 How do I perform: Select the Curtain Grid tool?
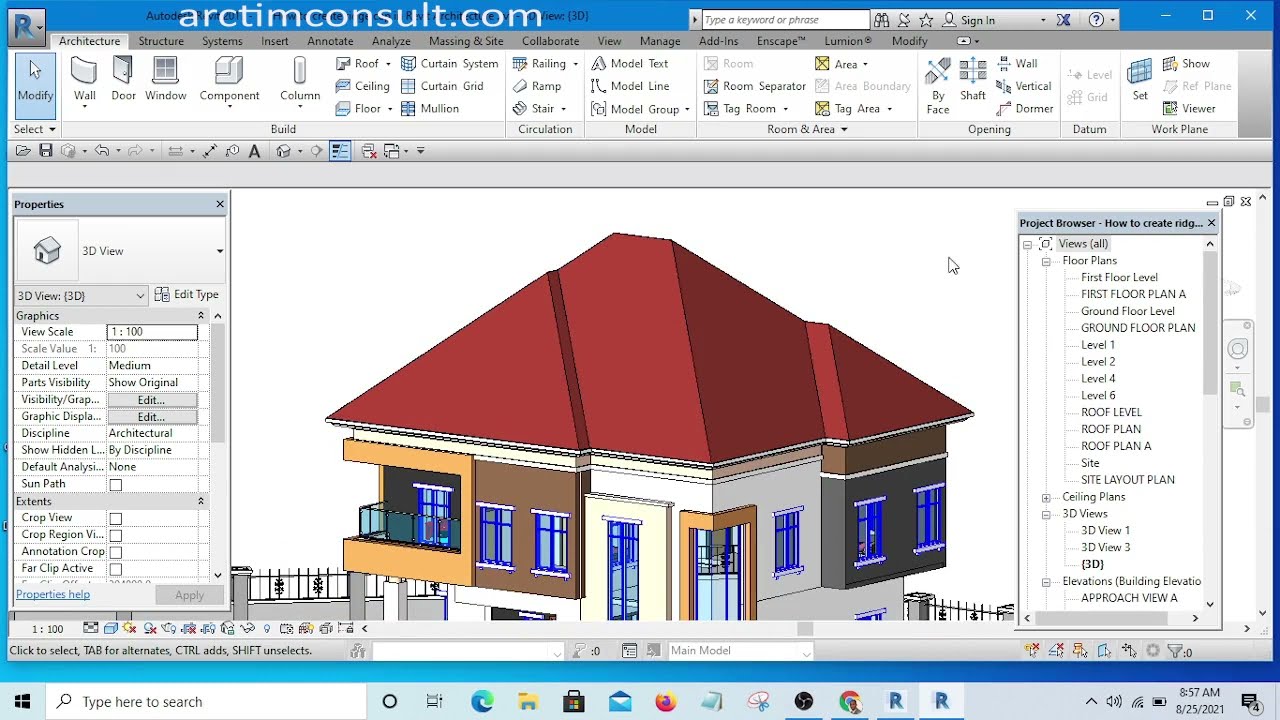(x=441, y=86)
